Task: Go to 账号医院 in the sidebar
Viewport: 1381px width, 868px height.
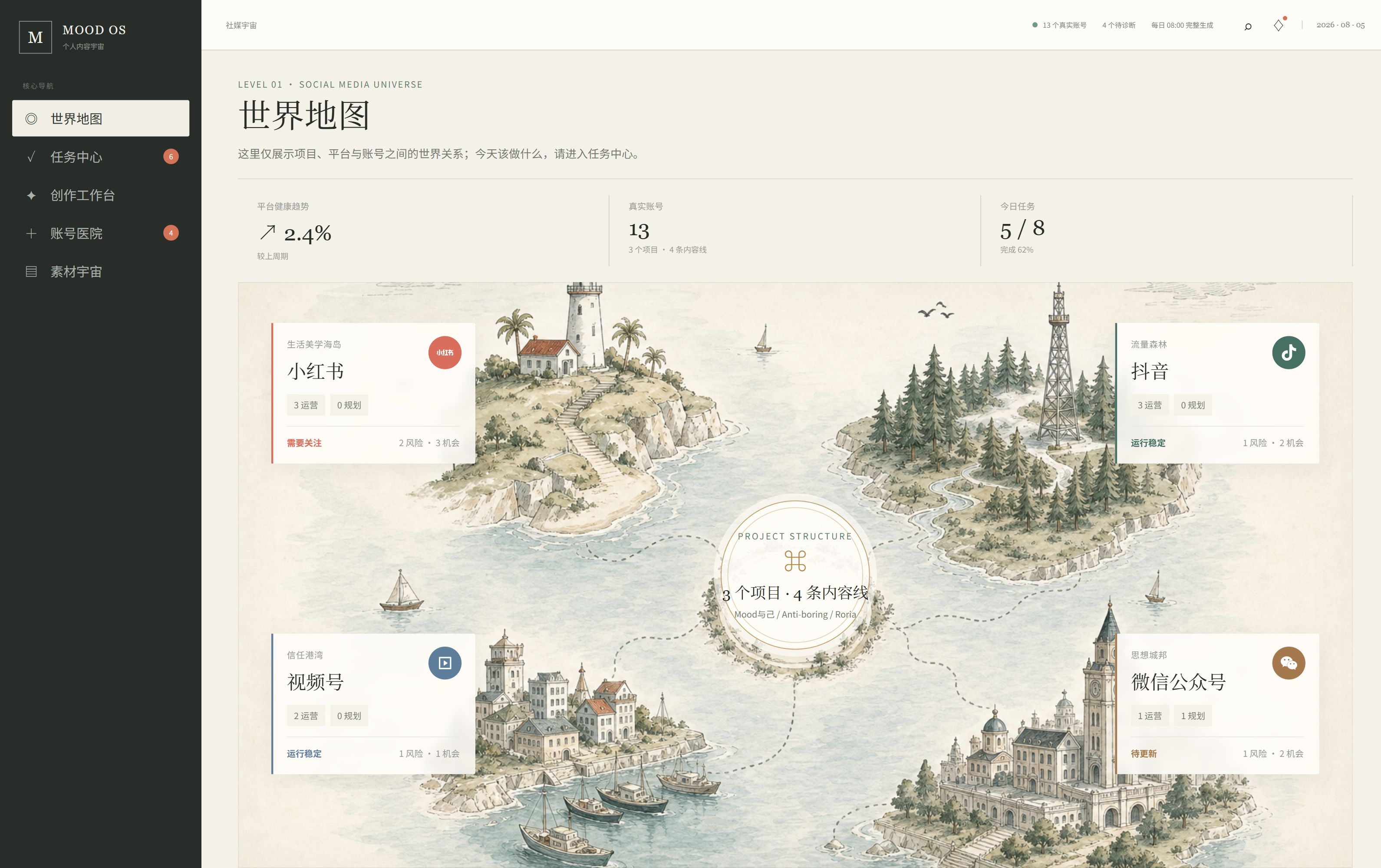Action: (100, 233)
